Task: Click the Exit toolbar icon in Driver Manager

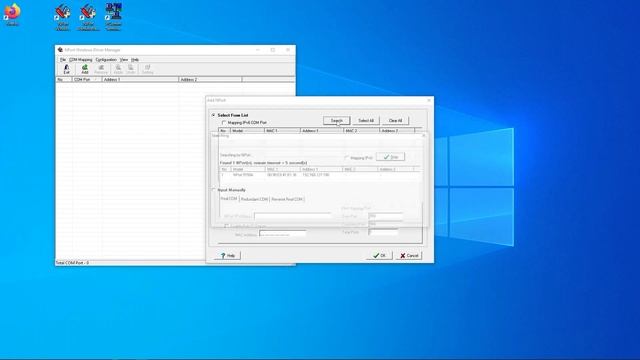Action: [x=67, y=69]
